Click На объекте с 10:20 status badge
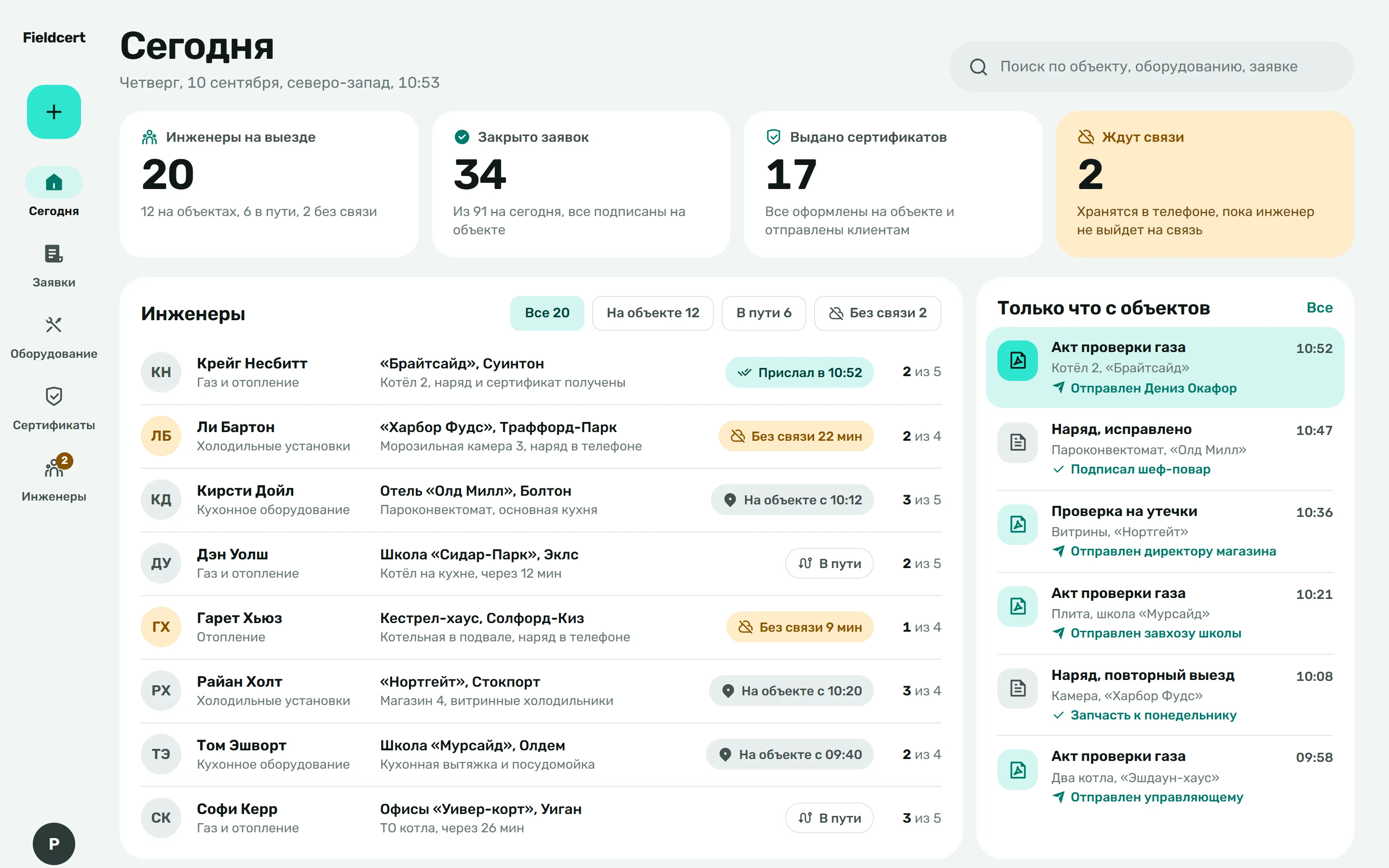The height and width of the screenshot is (868, 1389). [791, 691]
